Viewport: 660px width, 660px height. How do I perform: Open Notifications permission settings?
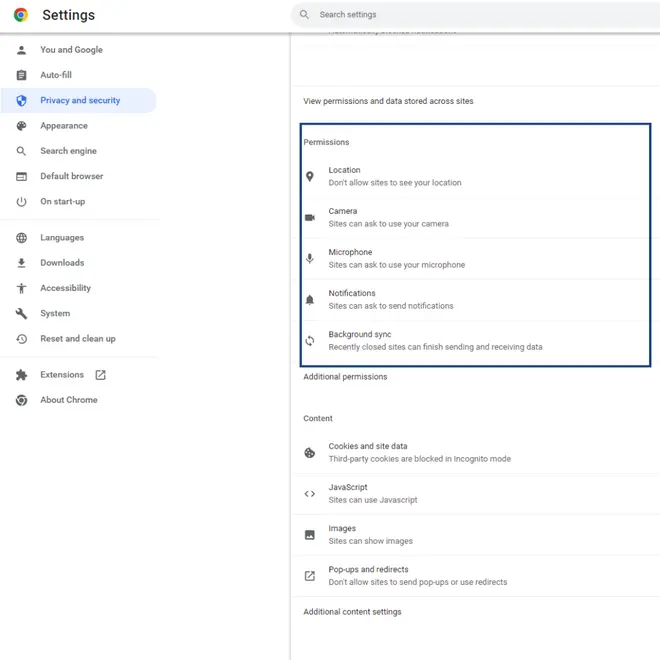[476, 300]
